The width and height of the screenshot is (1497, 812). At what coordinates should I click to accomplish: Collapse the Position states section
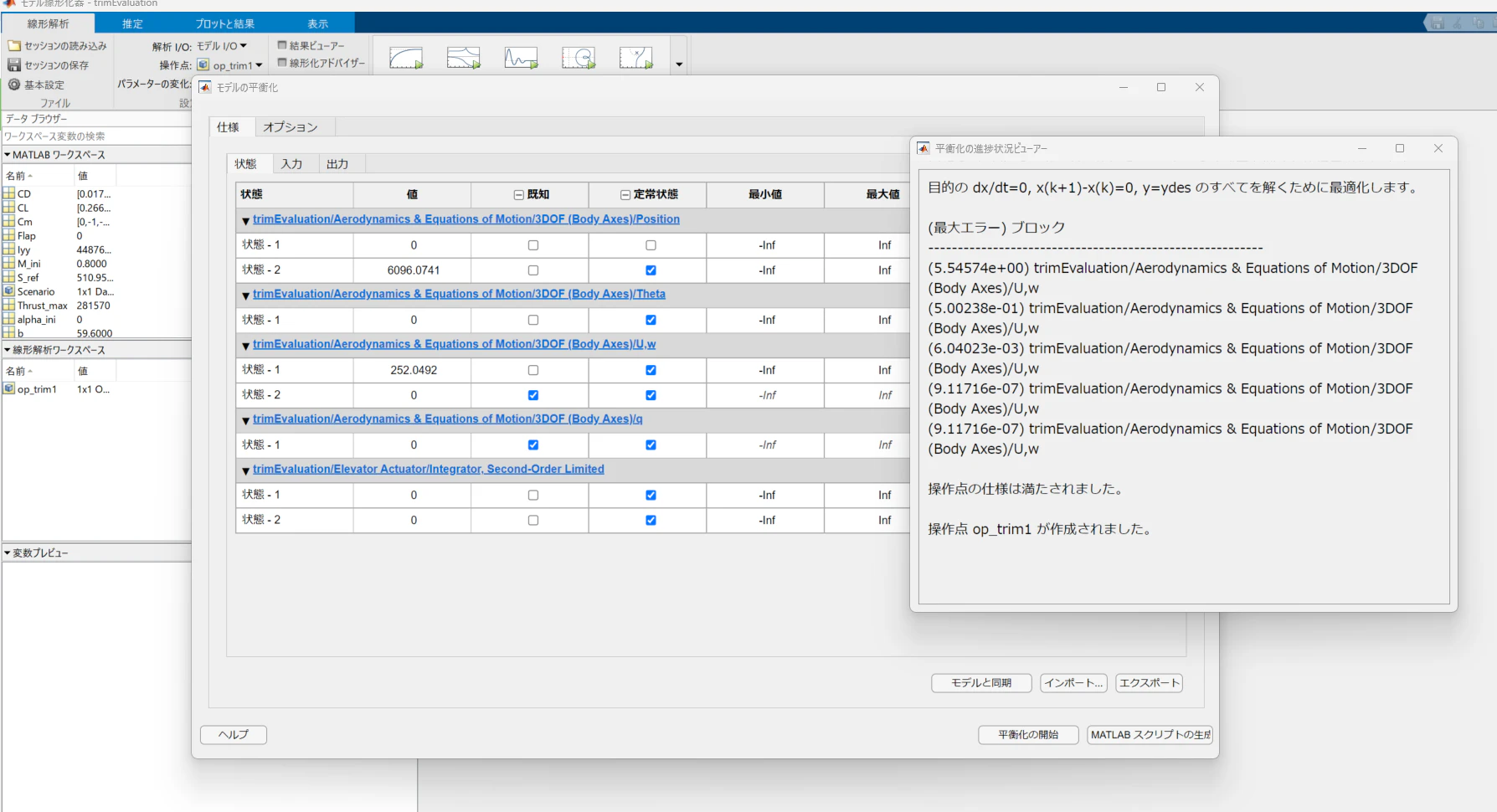tap(244, 220)
